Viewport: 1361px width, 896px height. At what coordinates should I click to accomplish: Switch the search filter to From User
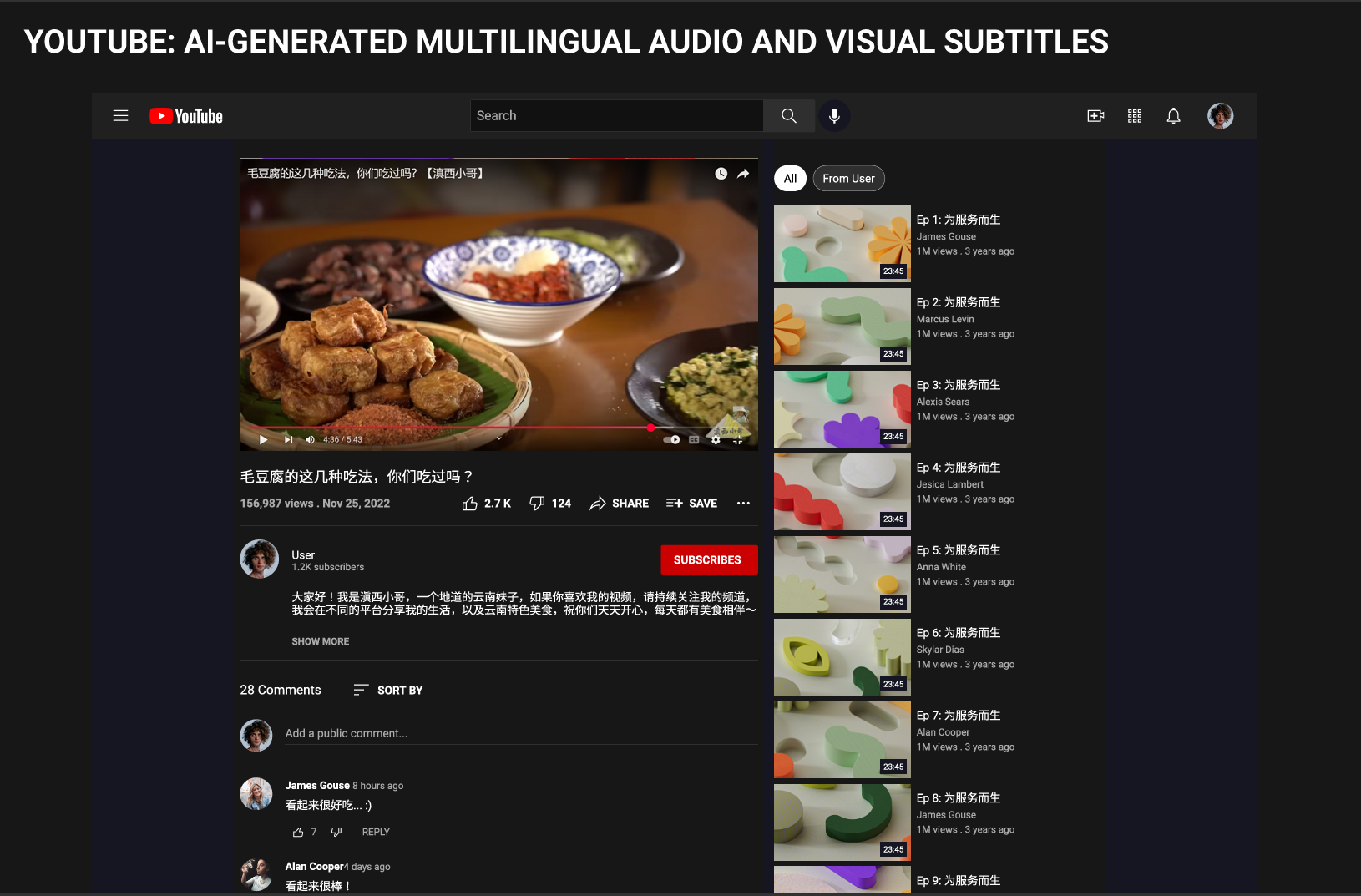click(848, 178)
